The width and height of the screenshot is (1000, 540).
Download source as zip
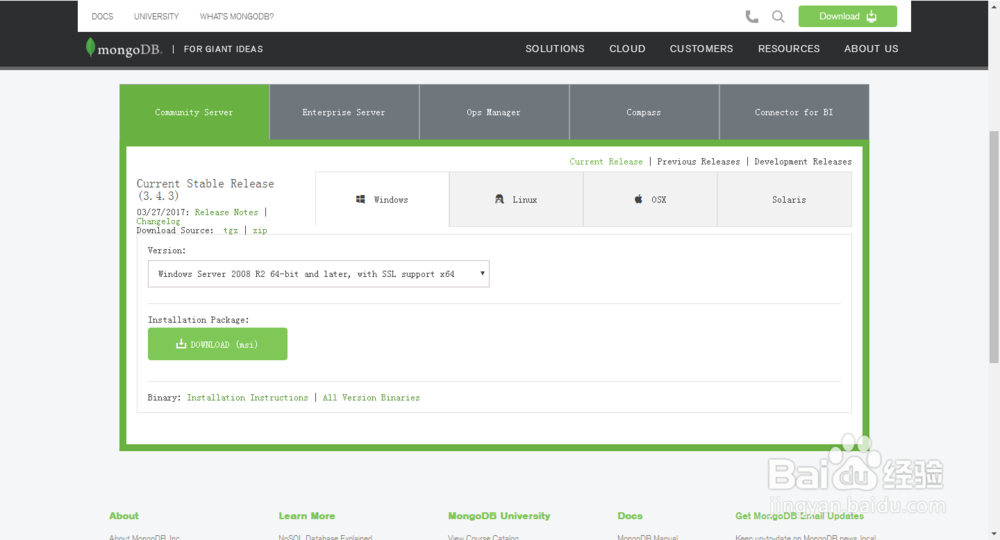(x=260, y=231)
